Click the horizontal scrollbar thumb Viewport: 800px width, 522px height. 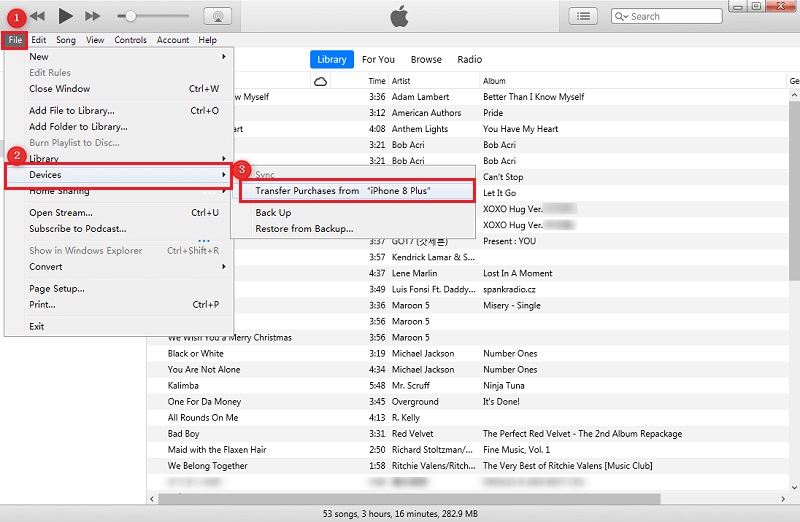(409, 499)
